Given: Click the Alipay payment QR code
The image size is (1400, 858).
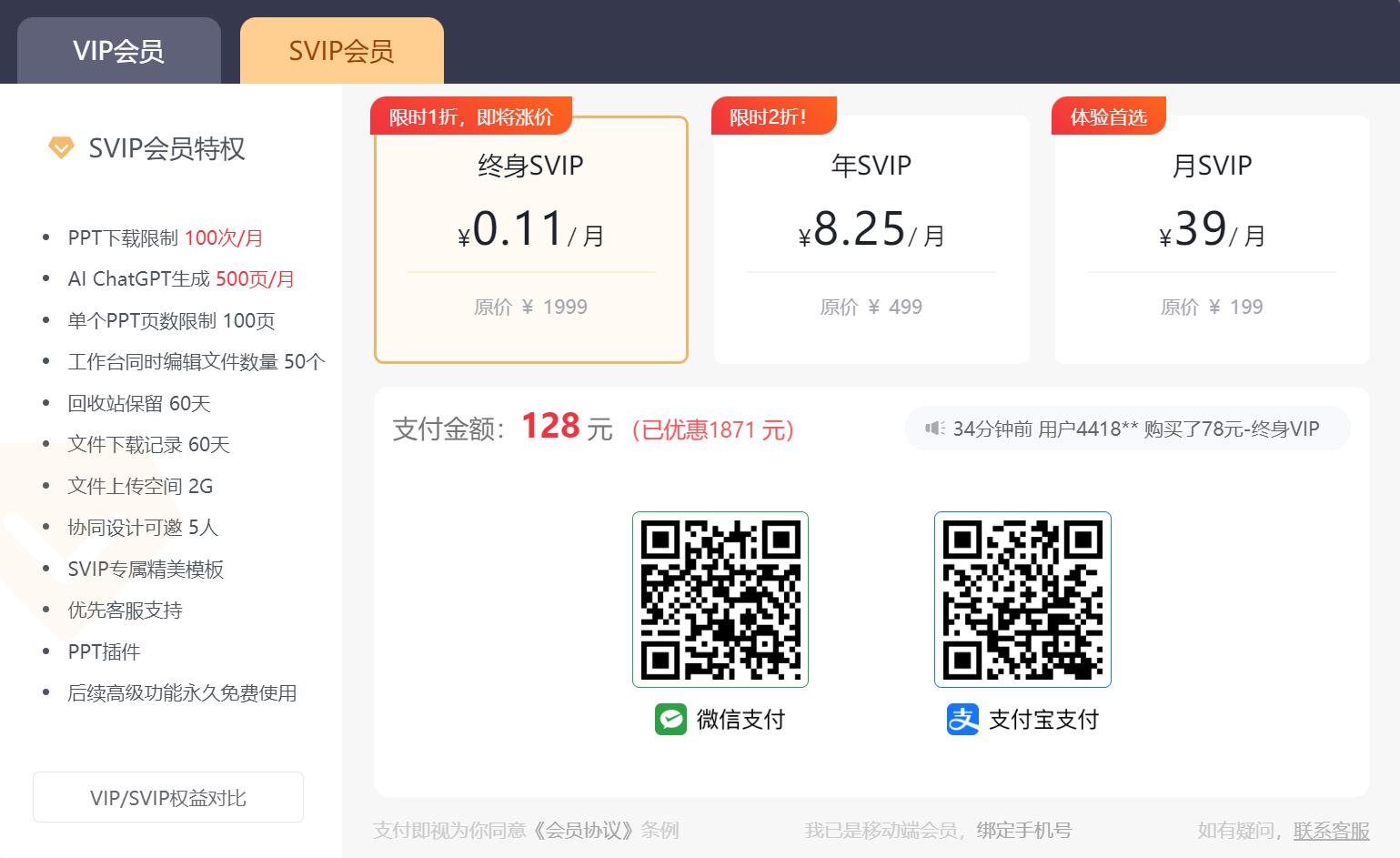Looking at the screenshot, I should click(1022, 600).
